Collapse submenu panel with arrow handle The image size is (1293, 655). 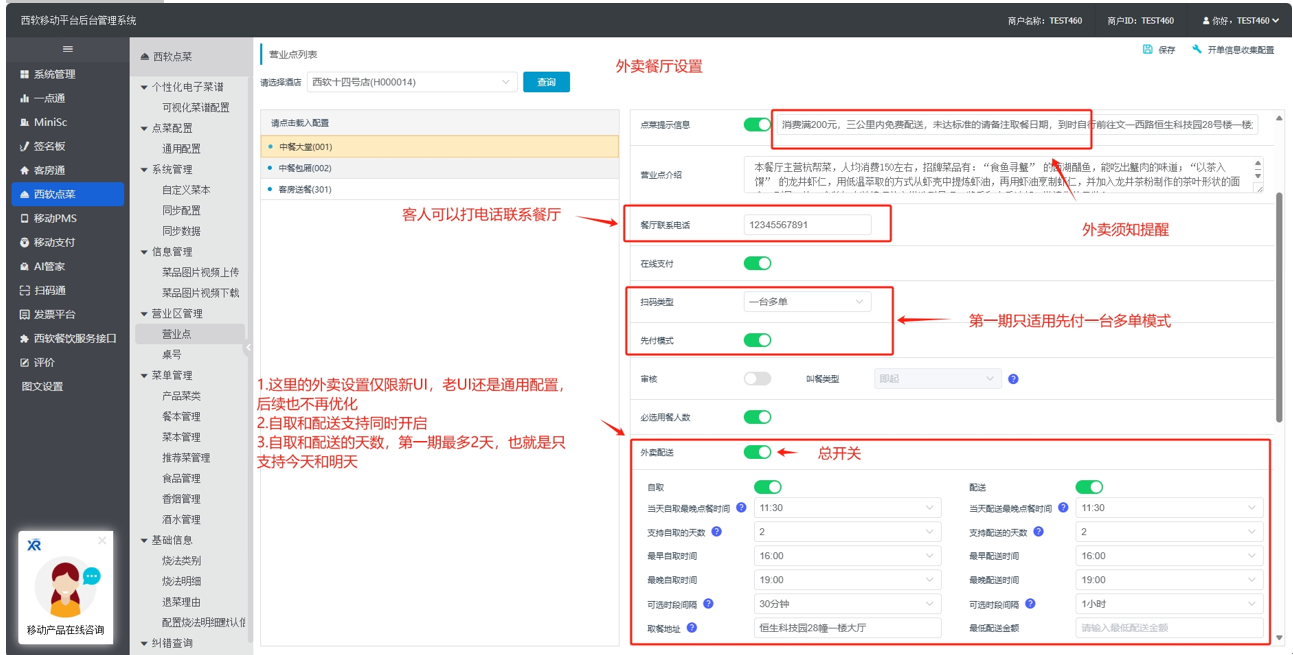click(x=248, y=348)
